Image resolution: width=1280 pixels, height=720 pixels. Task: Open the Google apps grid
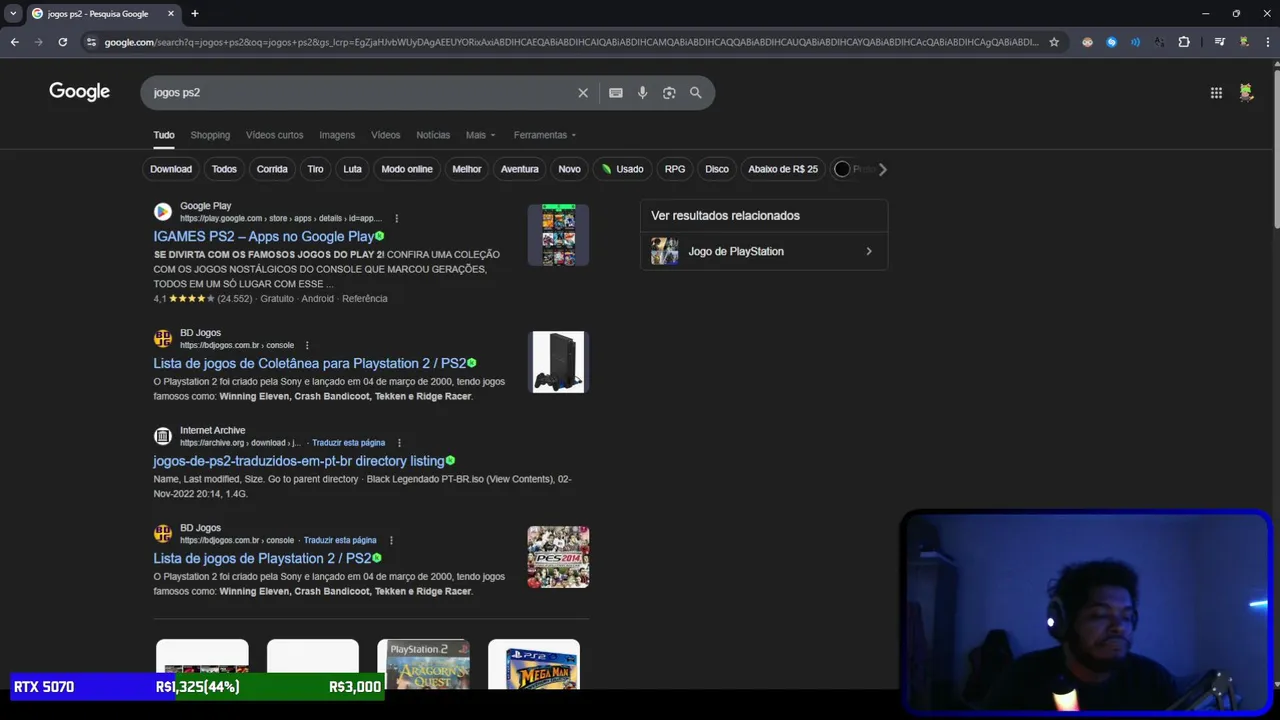pos(1216,93)
